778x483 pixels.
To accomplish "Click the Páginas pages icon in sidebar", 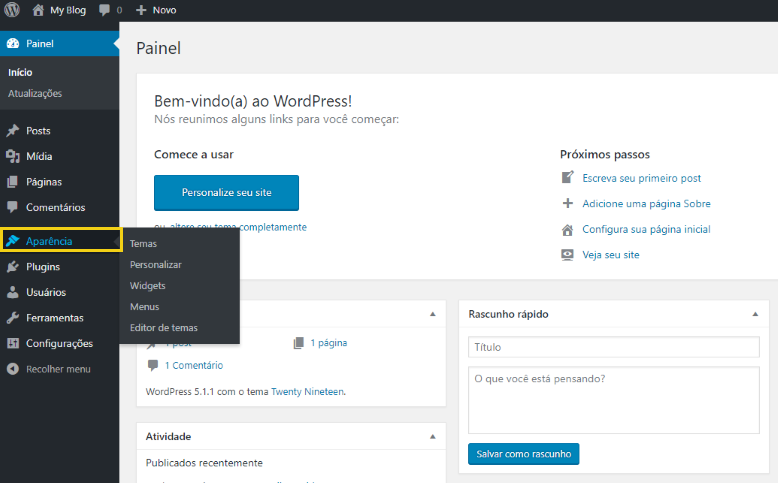I will pyautogui.click(x=13, y=182).
